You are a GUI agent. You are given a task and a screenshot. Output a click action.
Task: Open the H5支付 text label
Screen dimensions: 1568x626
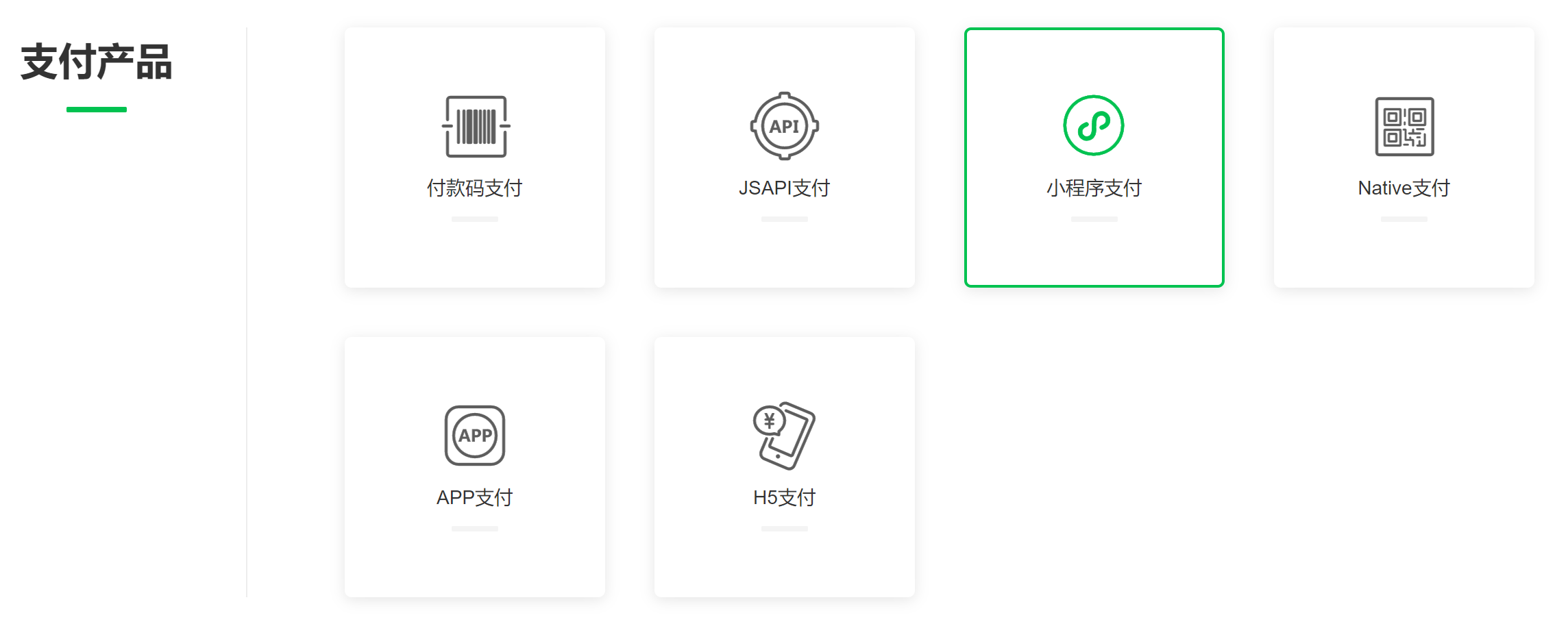click(x=784, y=497)
